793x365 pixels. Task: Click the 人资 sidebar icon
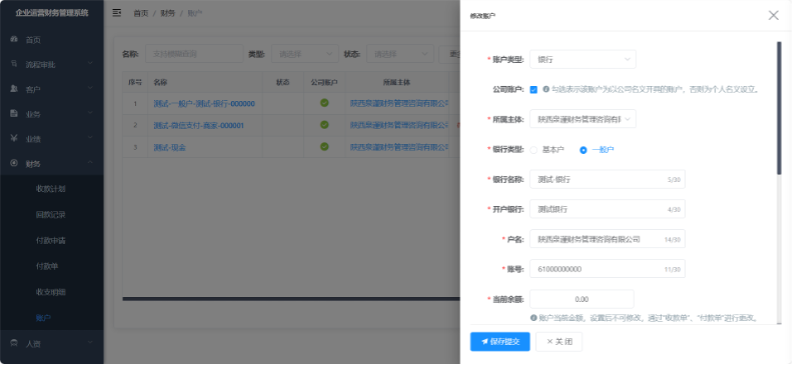[14, 343]
